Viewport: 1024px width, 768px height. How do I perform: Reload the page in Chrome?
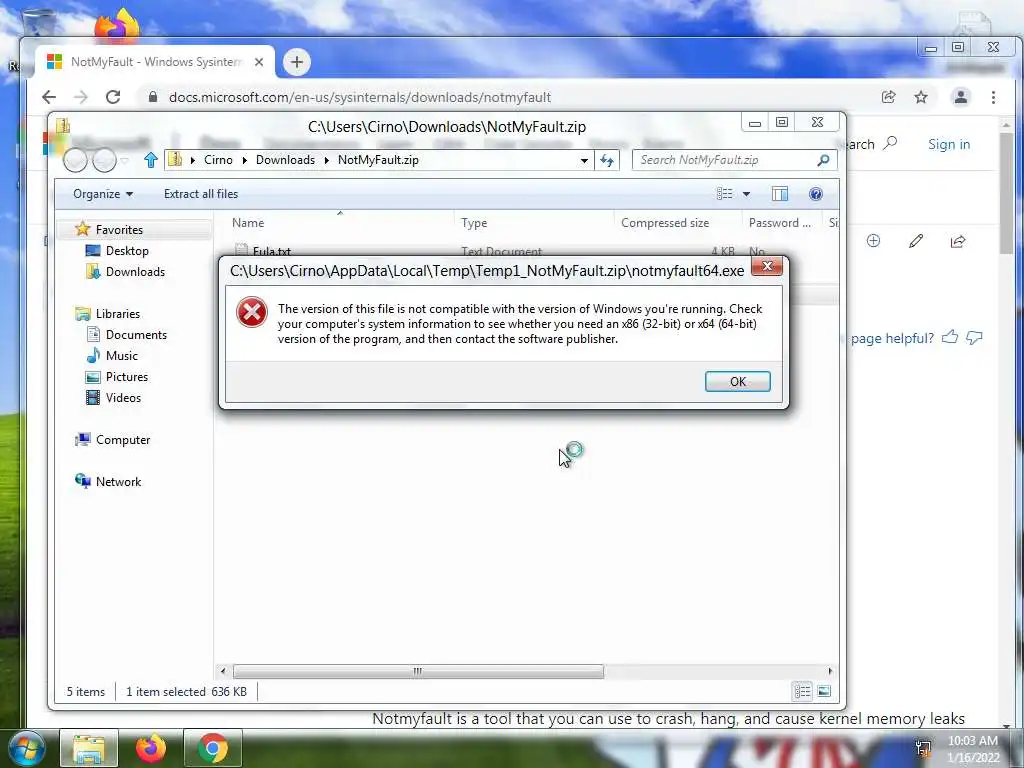click(x=113, y=97)
